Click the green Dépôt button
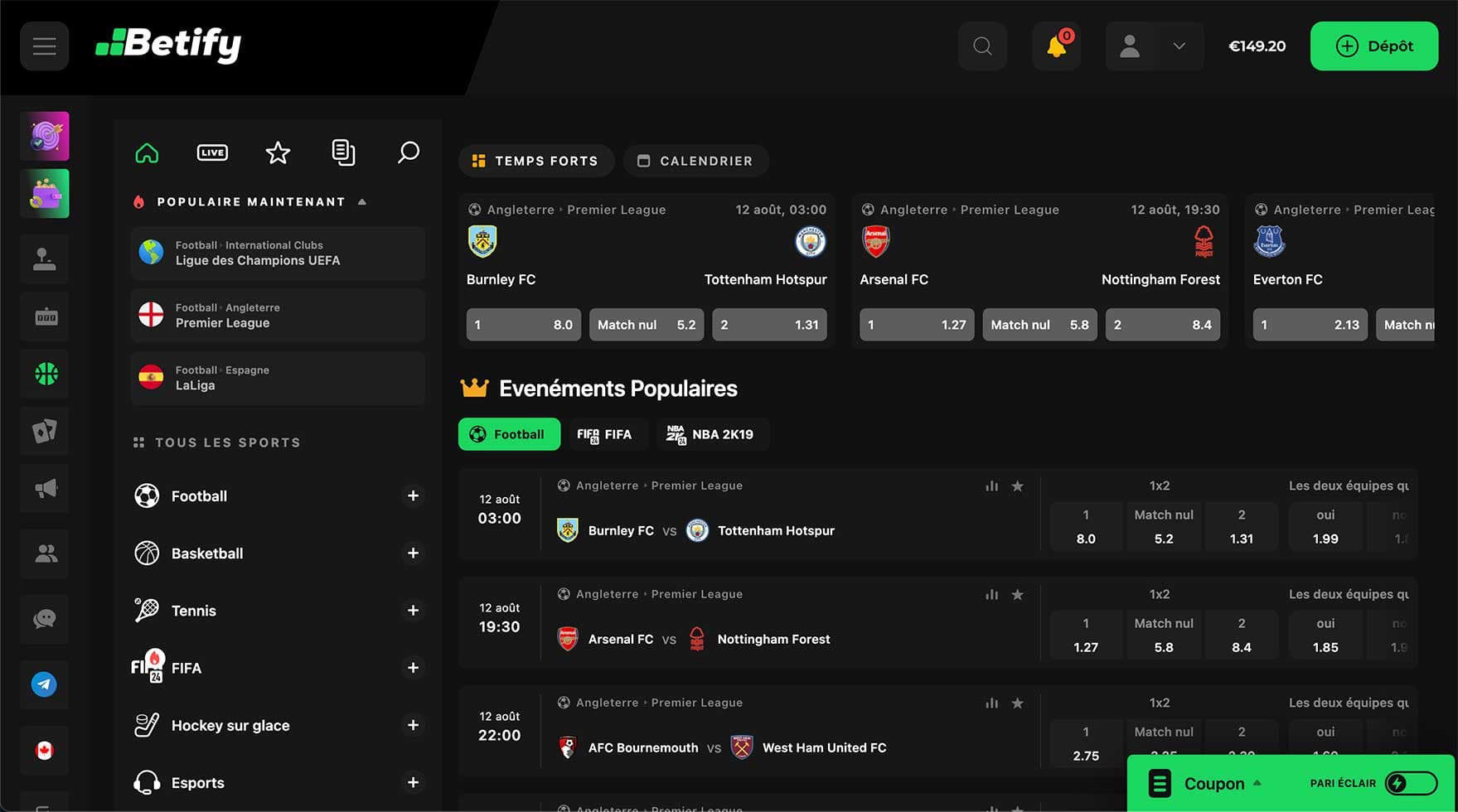The image size is (1458, 812). (x=1373, y=46)
